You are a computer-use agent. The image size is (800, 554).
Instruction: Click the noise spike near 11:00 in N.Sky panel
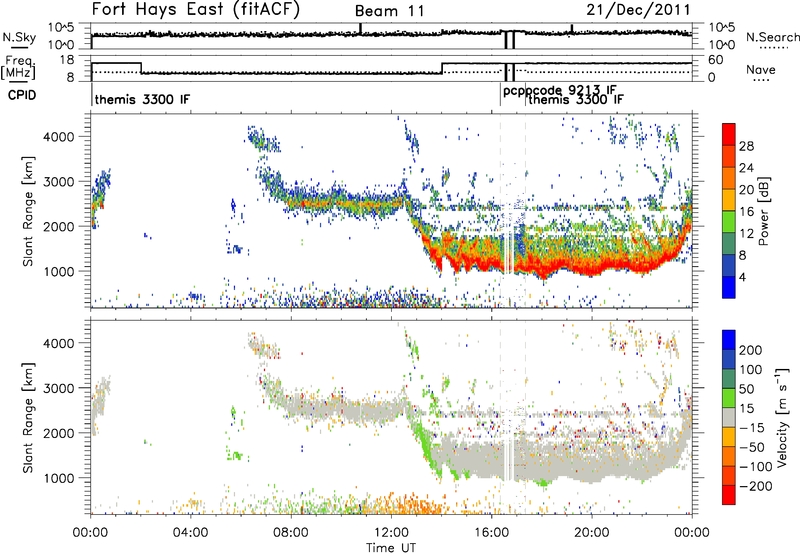pos(360,28)
